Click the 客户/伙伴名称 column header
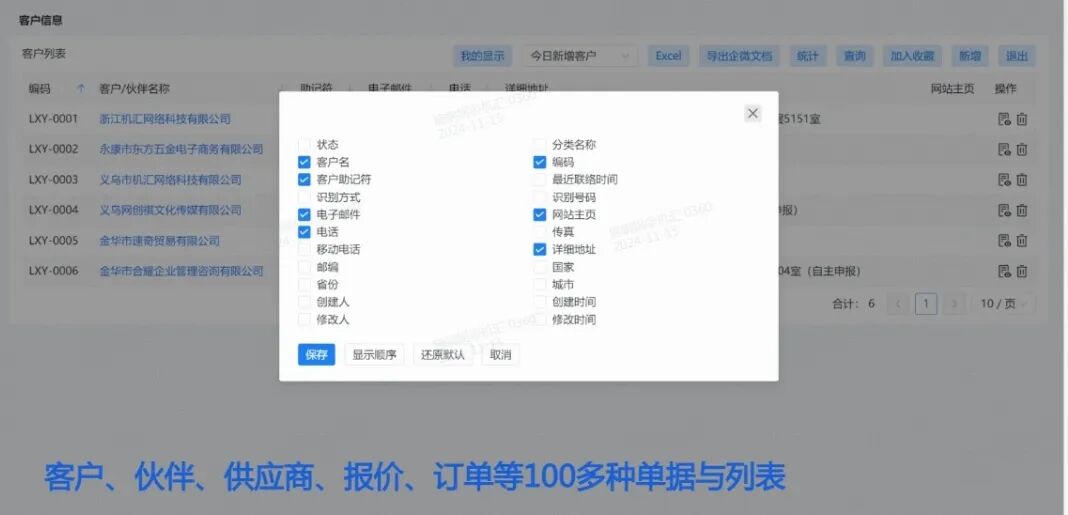This screenshot has height=515, width=1068. [x=134, y=89]
